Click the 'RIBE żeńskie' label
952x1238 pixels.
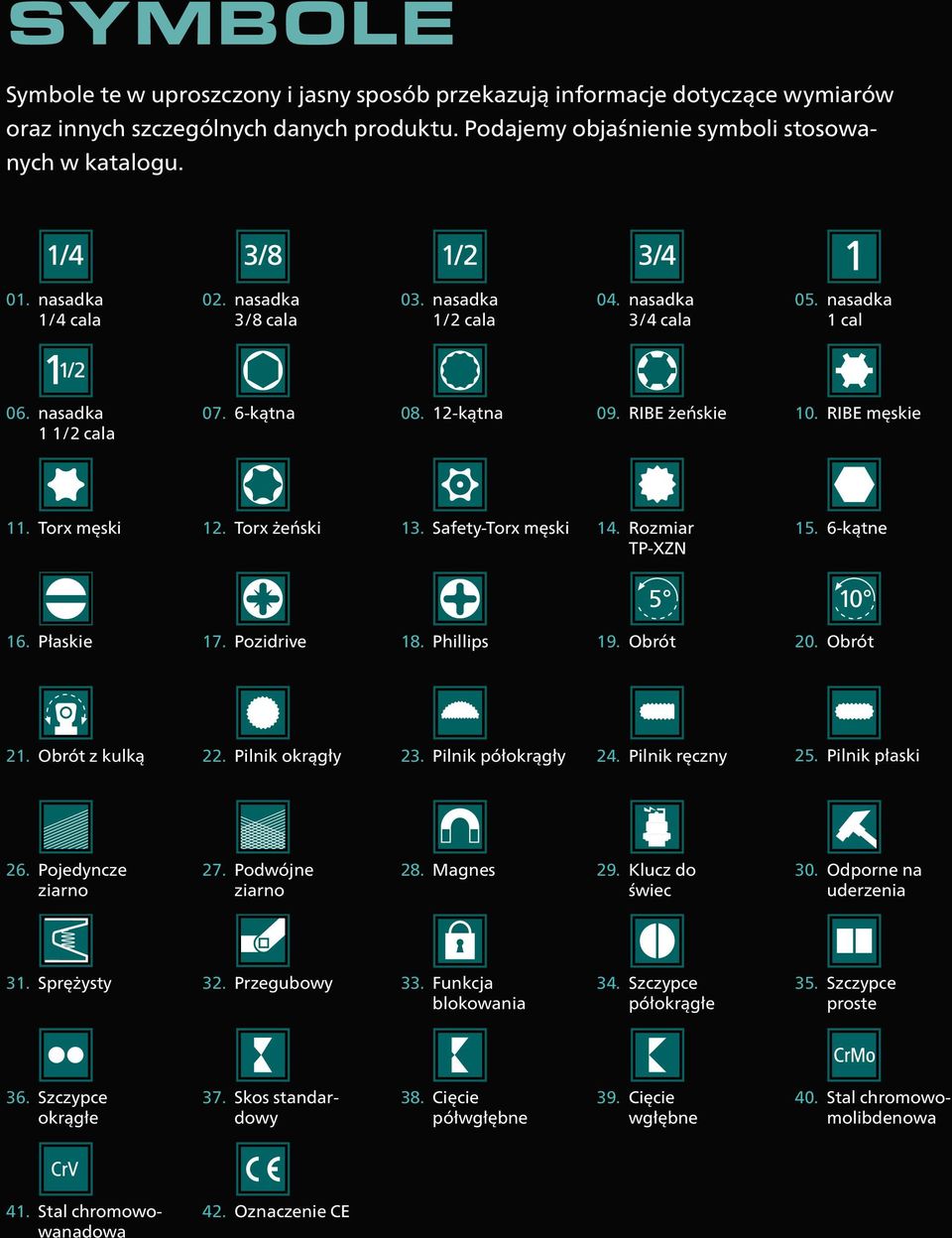[677, 414]
